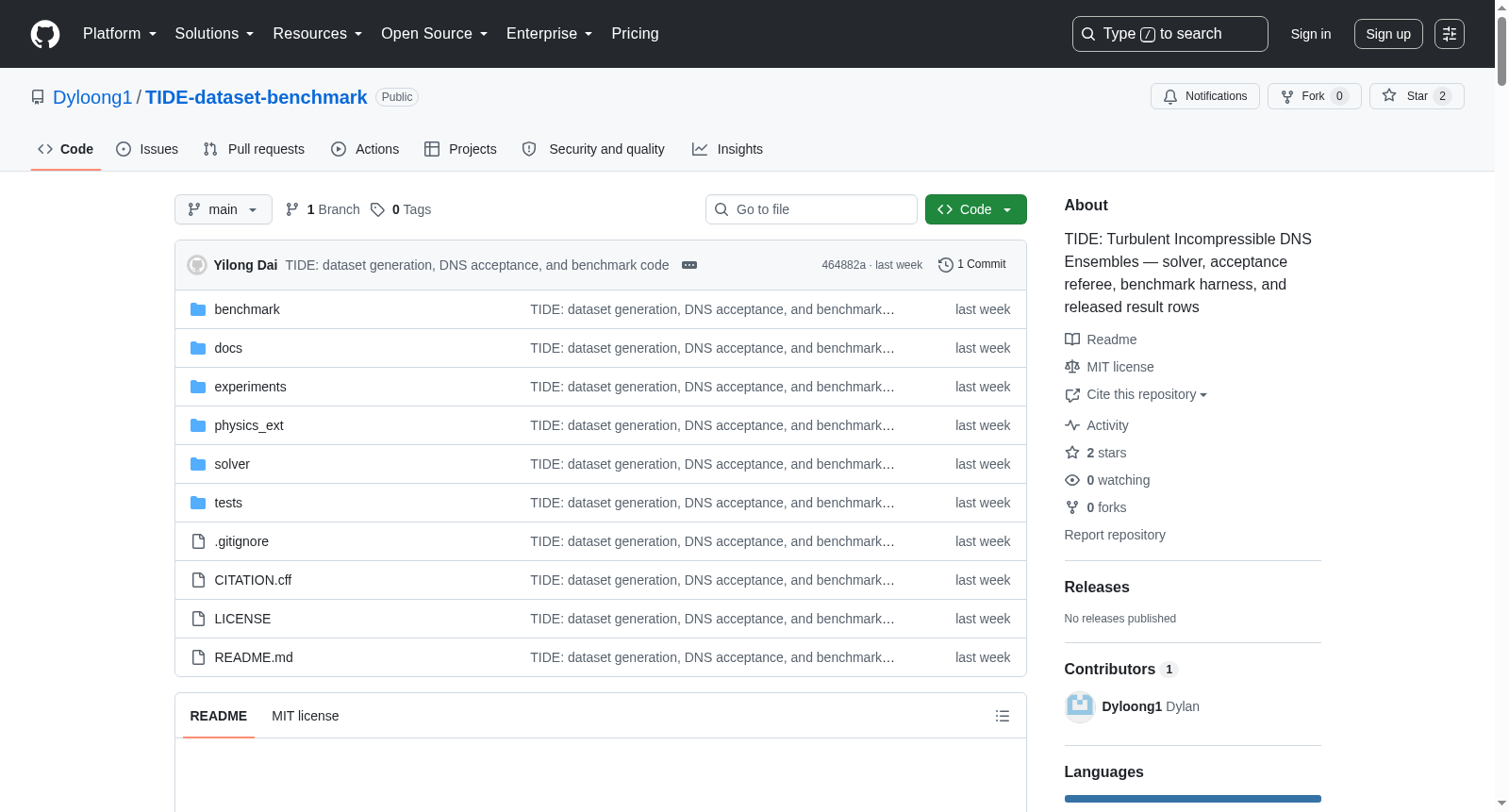The height and width of the screenshot is (812, 1509).
Task: Click the benchmark folder icon
Action: point(198,309)
